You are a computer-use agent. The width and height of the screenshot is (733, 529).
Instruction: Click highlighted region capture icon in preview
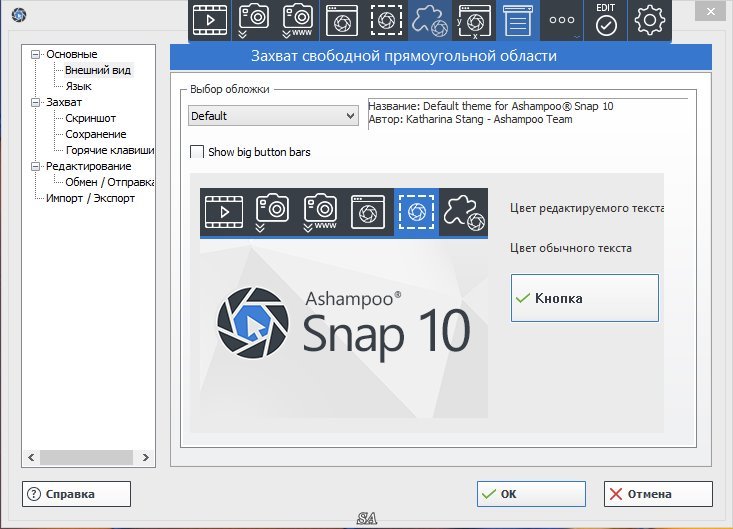(416, 212)
